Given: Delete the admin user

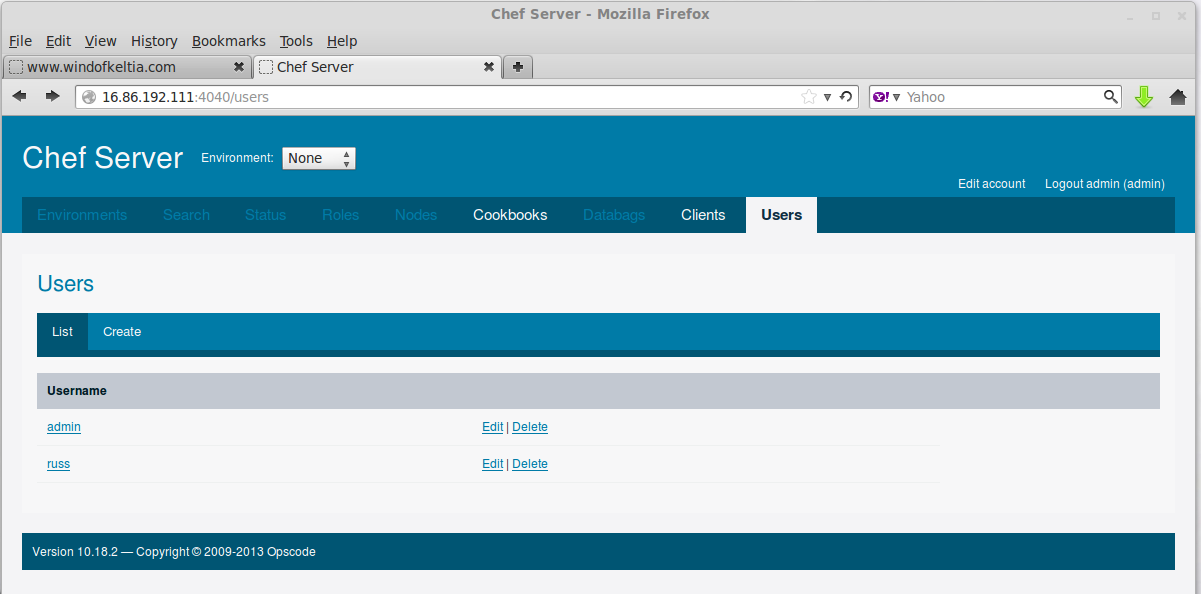Looking at the screenshot, I should click(x=530, y=427).
